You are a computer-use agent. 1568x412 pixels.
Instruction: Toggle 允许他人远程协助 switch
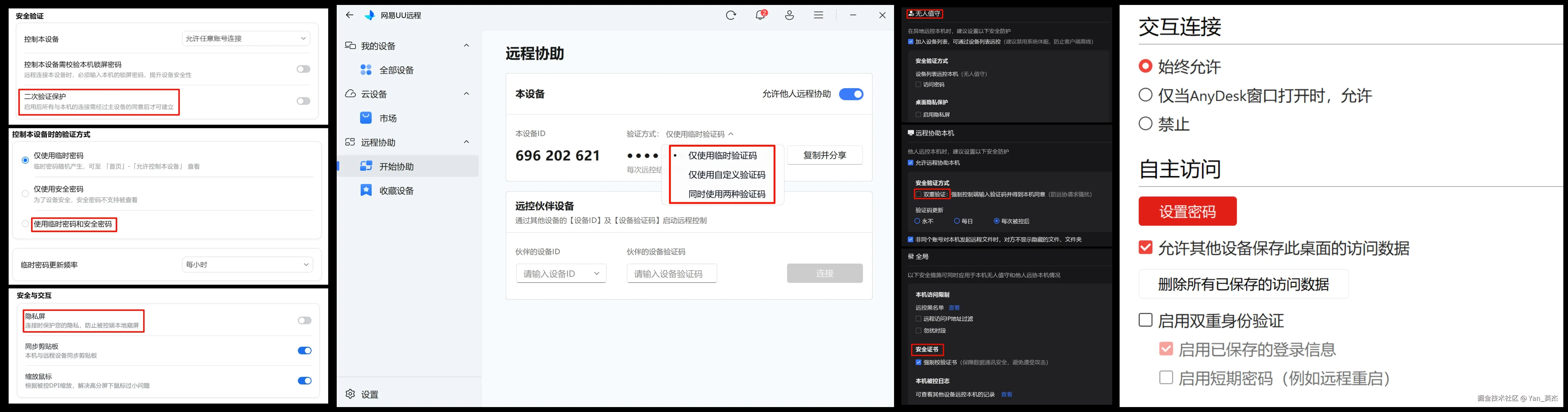[x=851, y=94]
